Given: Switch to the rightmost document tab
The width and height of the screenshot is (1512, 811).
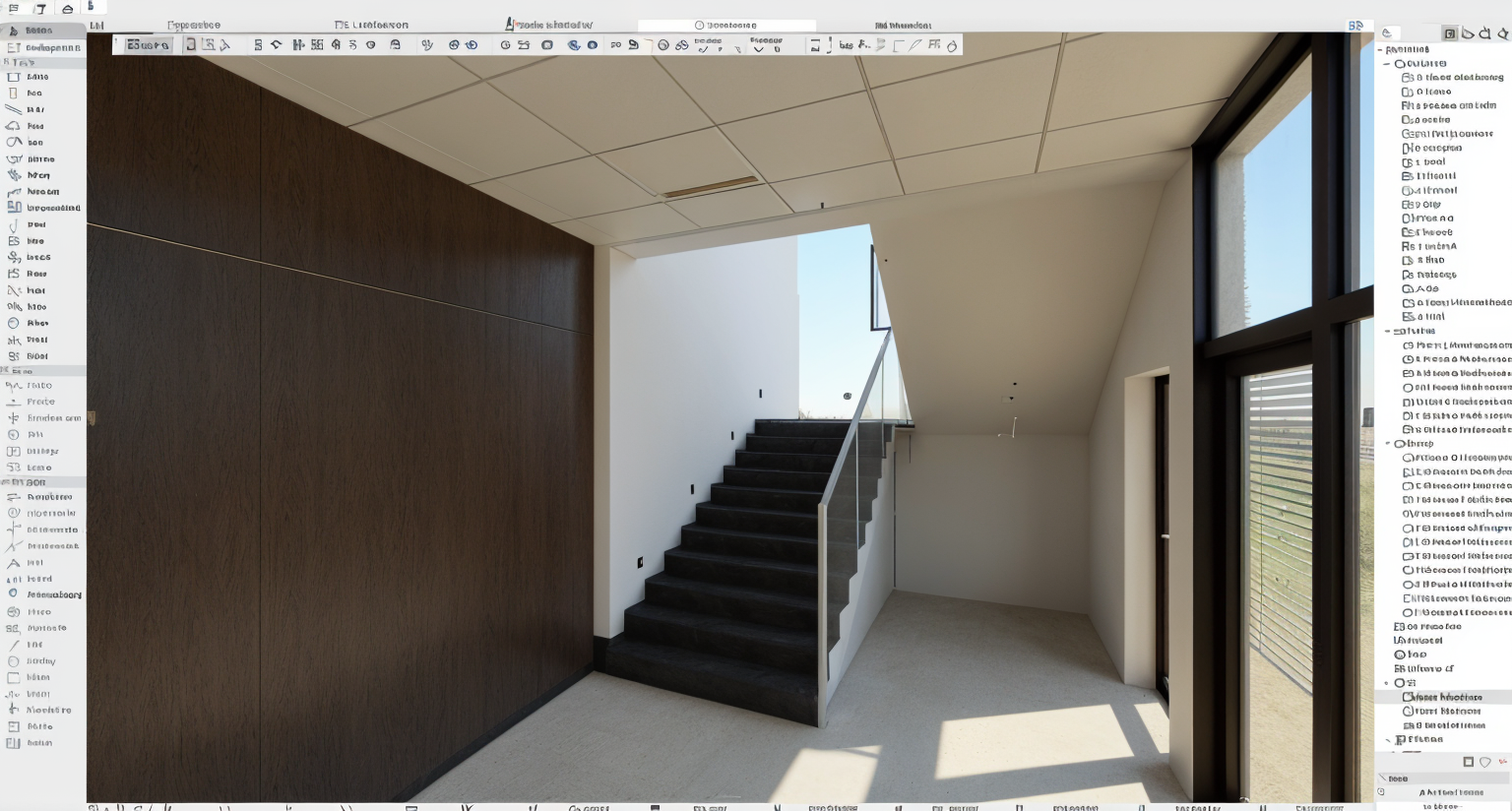Looking at the screenshot, I should pyautogui.click(x=902, y=26).
